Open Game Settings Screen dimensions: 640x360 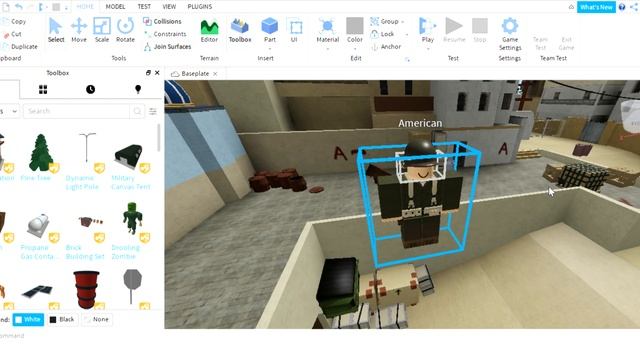point(510,33)
